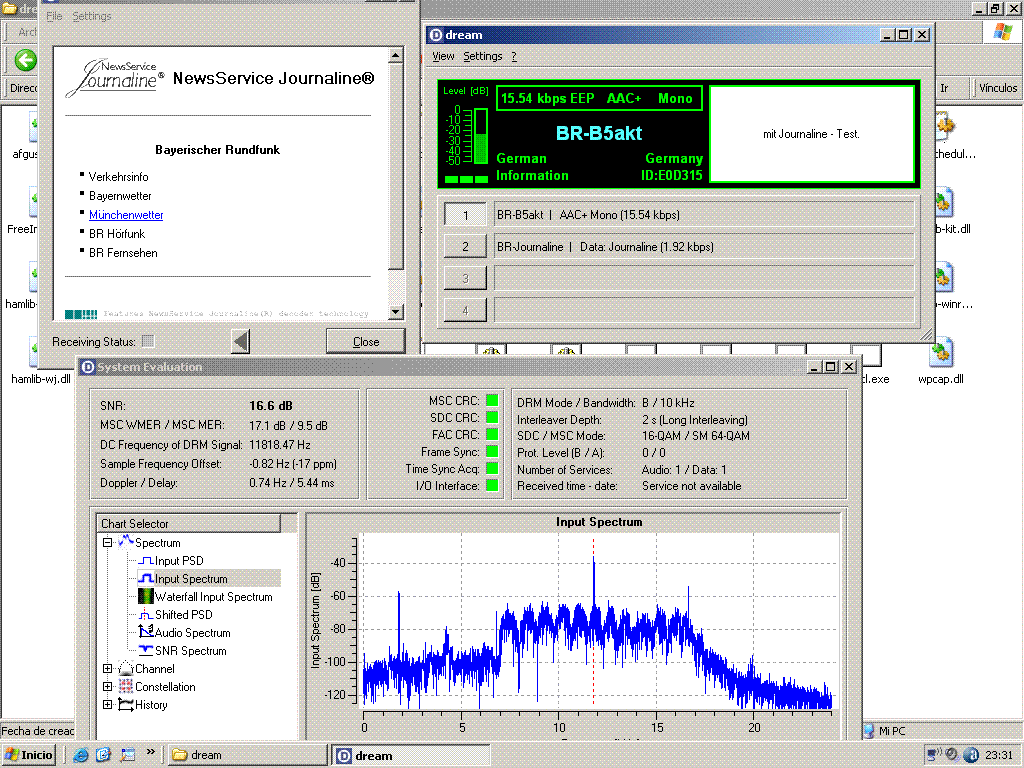
Task: Click the Input Spectrum plot area
Action: [598, 620]
